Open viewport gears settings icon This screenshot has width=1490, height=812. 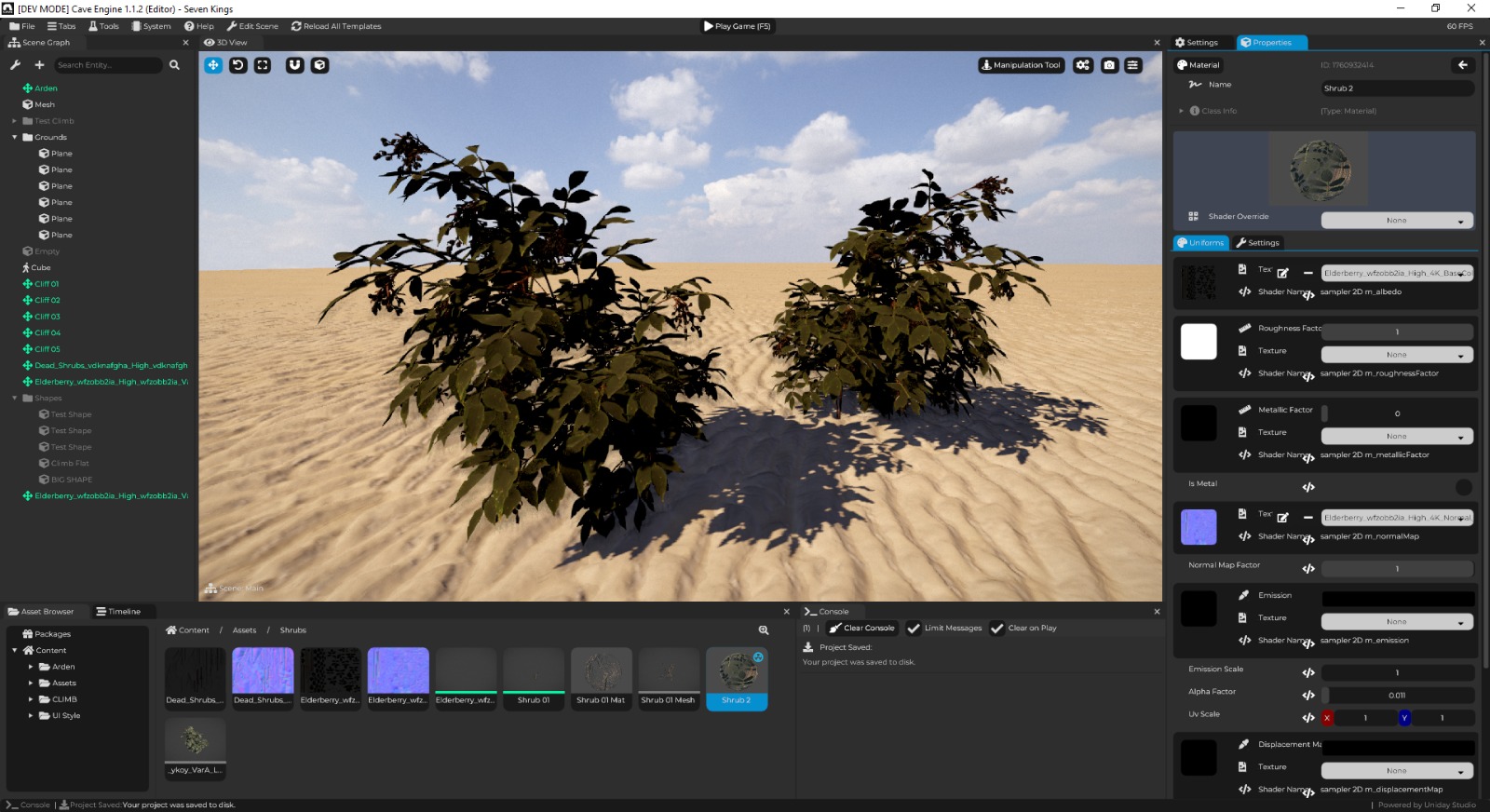click(1083, 65)
